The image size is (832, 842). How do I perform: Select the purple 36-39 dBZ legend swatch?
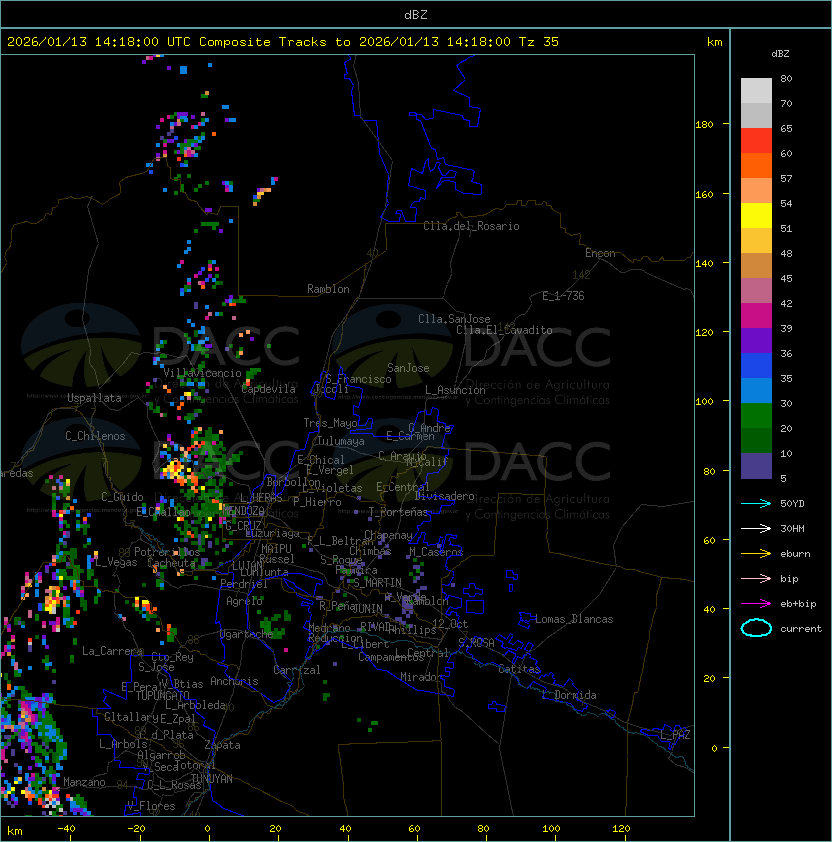click(756, 340)
